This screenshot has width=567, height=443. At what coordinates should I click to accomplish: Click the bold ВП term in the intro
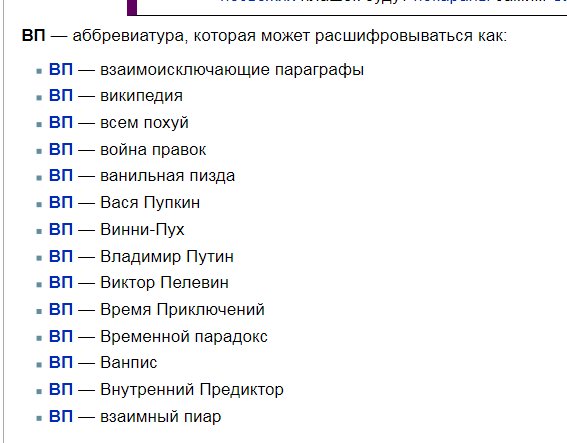(34, 36)
